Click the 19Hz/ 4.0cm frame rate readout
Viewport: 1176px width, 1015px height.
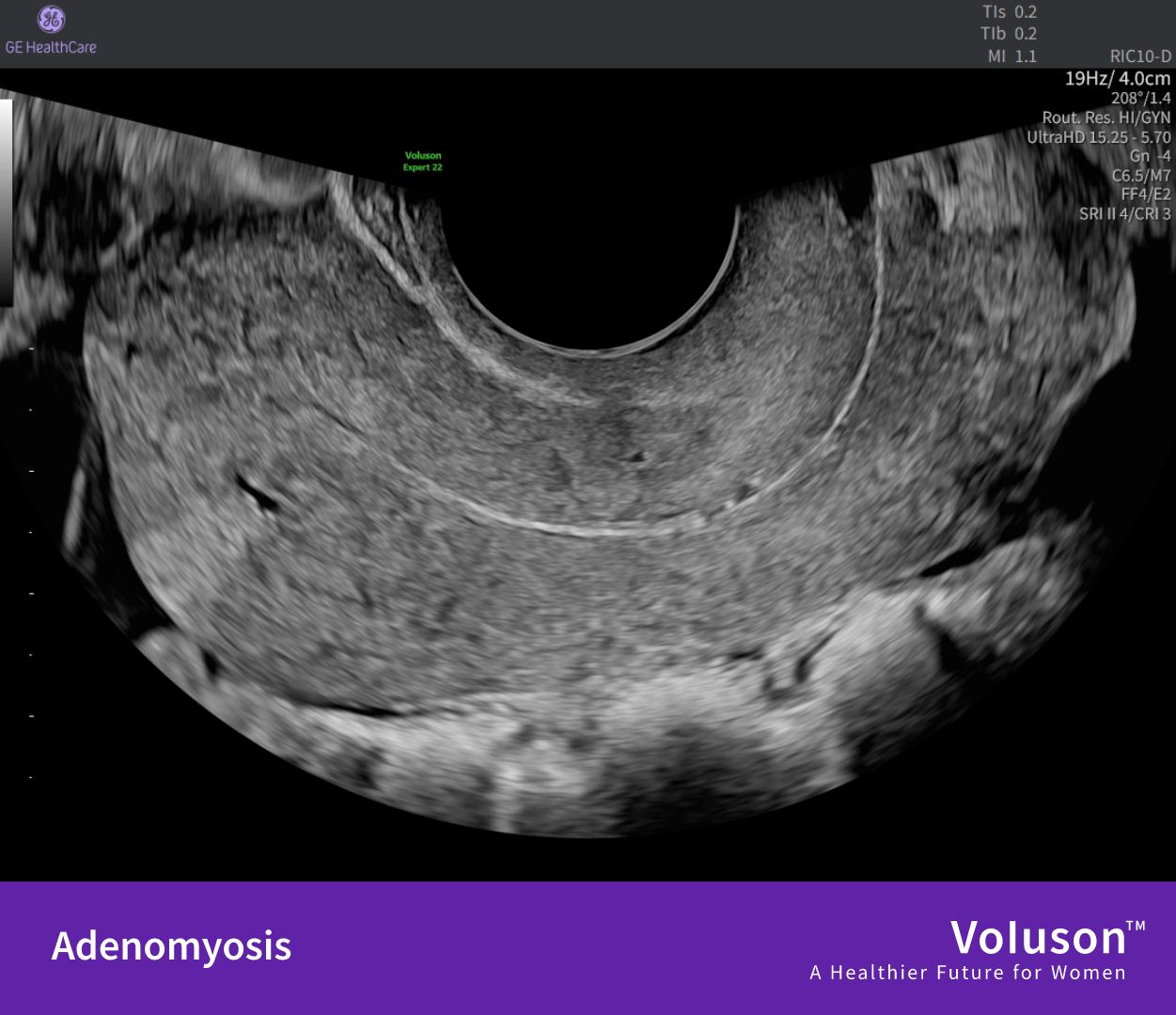pos(1117,78)
